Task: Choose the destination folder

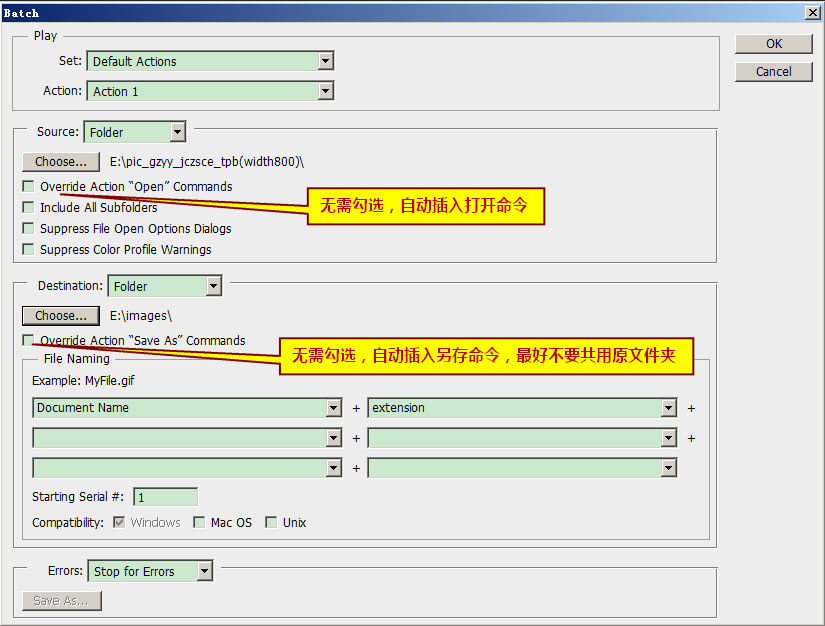Action: pos(61,315)
